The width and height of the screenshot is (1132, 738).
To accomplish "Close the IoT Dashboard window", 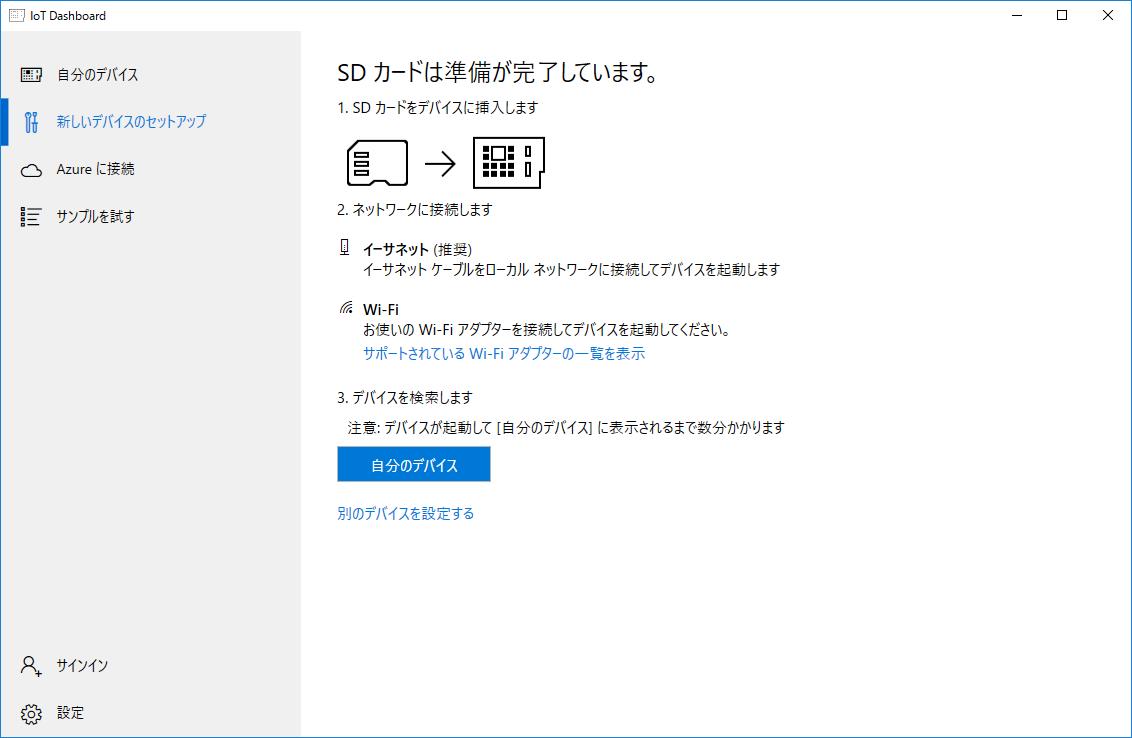I will tap(1107, 15).
